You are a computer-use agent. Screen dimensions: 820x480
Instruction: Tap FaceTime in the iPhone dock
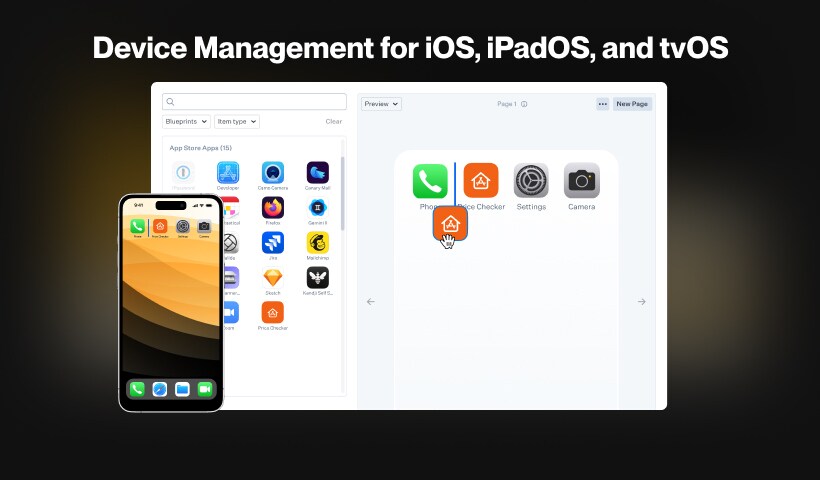click(205, 389)
